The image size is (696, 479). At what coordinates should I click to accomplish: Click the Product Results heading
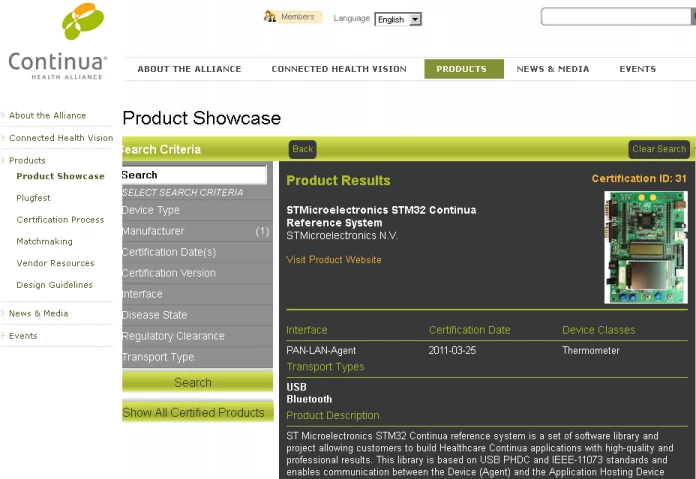338,181
